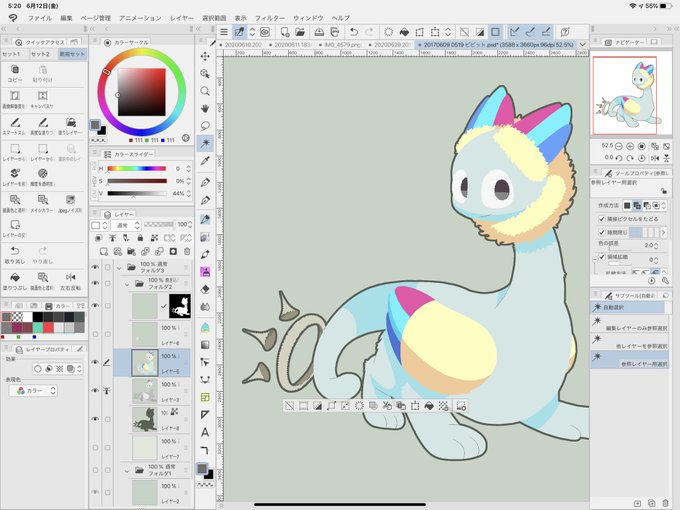
Task: Open the layer palette color dropdown
Action: pyautogui.click(x=99, y=225)
